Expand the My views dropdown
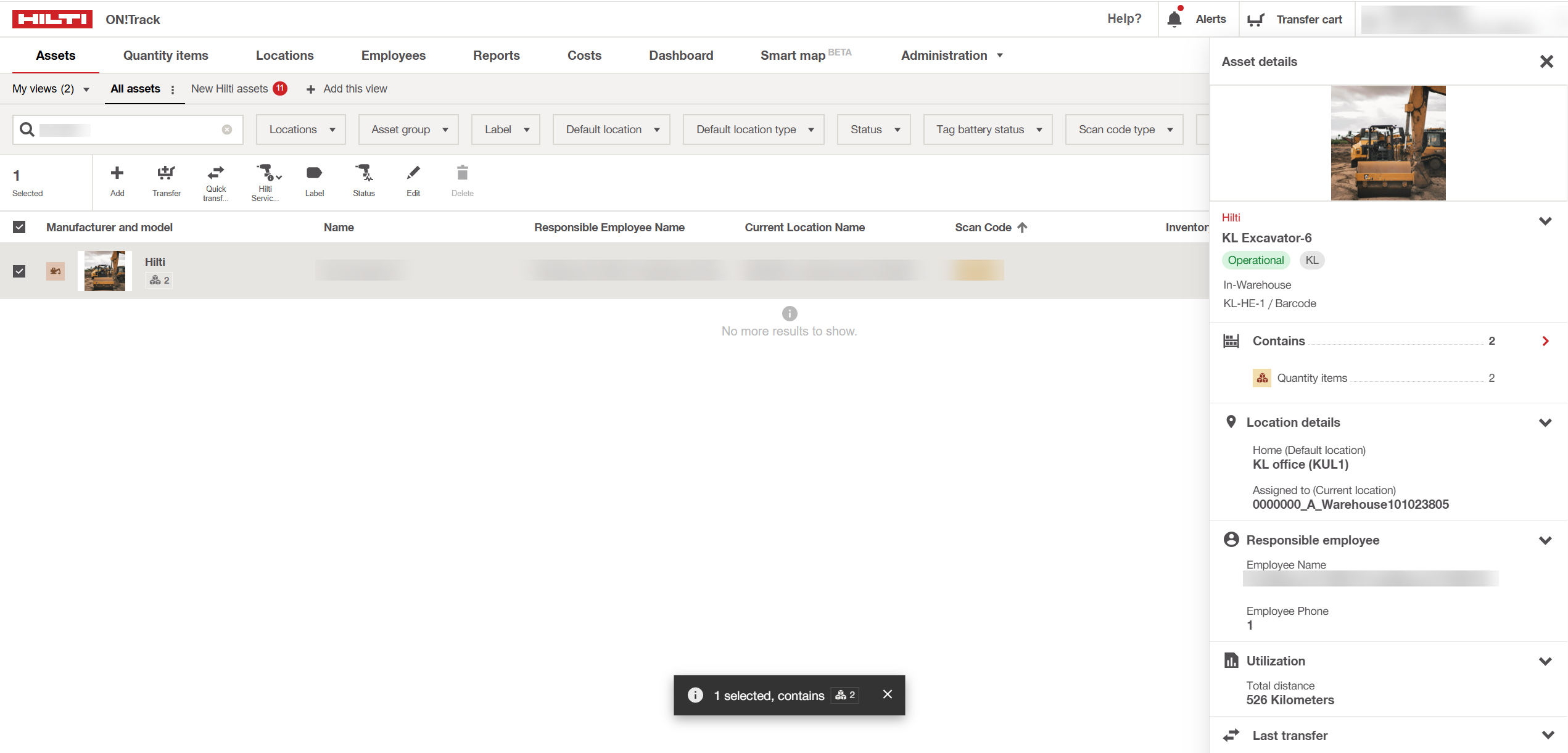 click(x=51, y=89)
